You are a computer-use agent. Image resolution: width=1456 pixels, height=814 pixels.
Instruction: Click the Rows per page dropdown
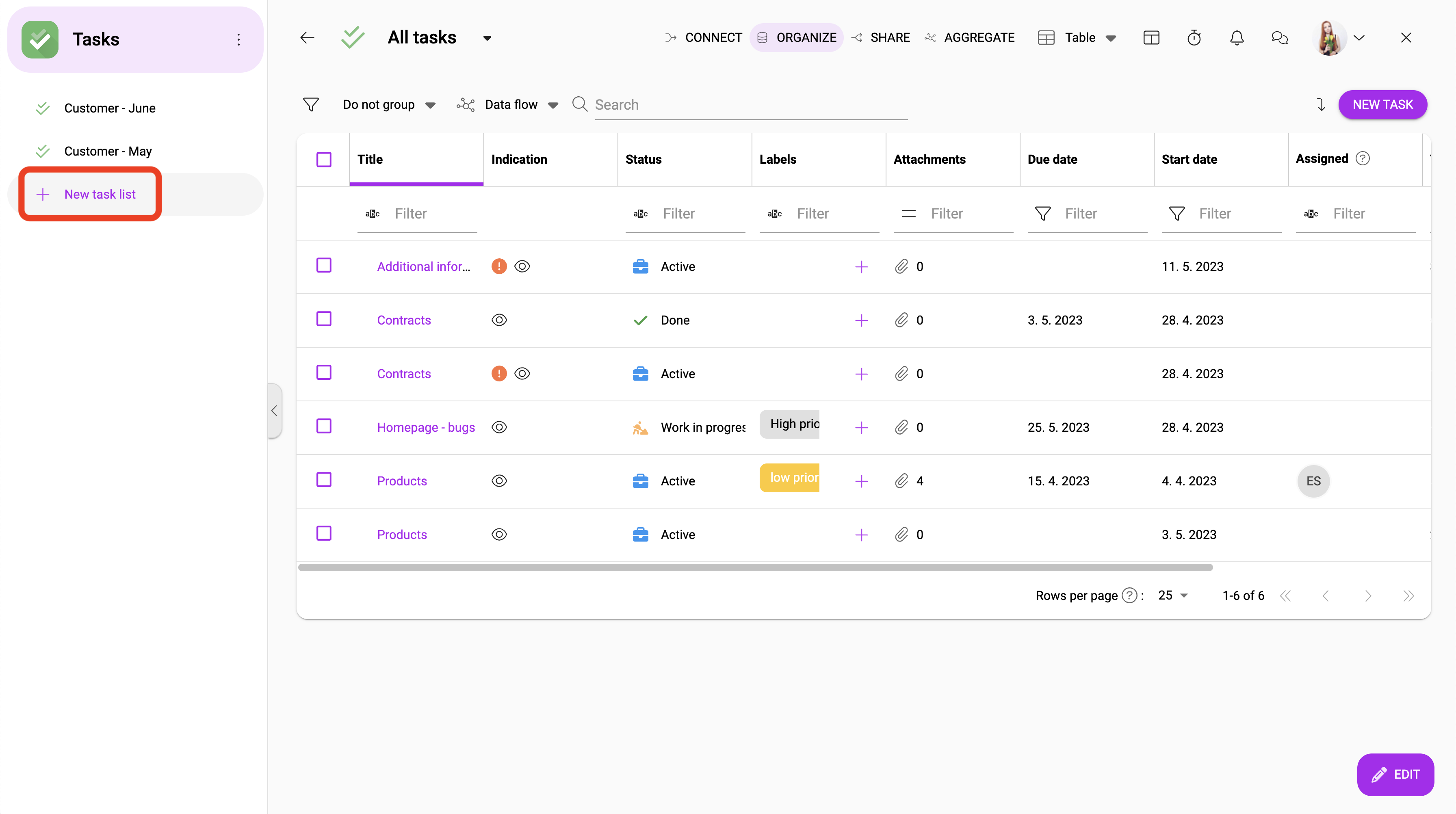[x=1172, y=596]
